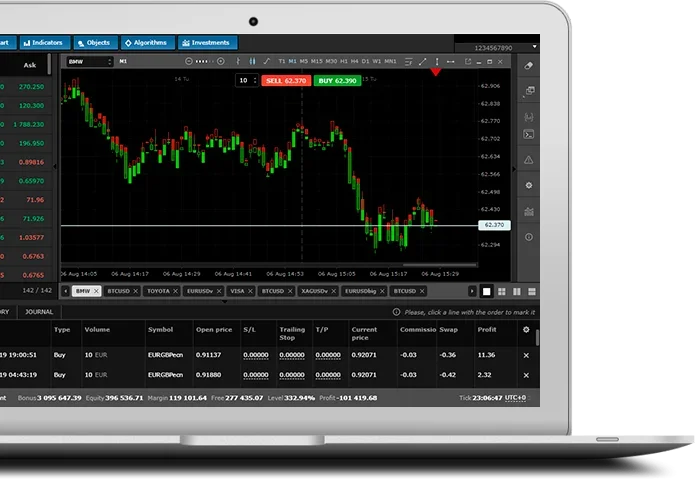Collapse the left market watch panel arrow
695x479 pixels.
click(55, 167)
